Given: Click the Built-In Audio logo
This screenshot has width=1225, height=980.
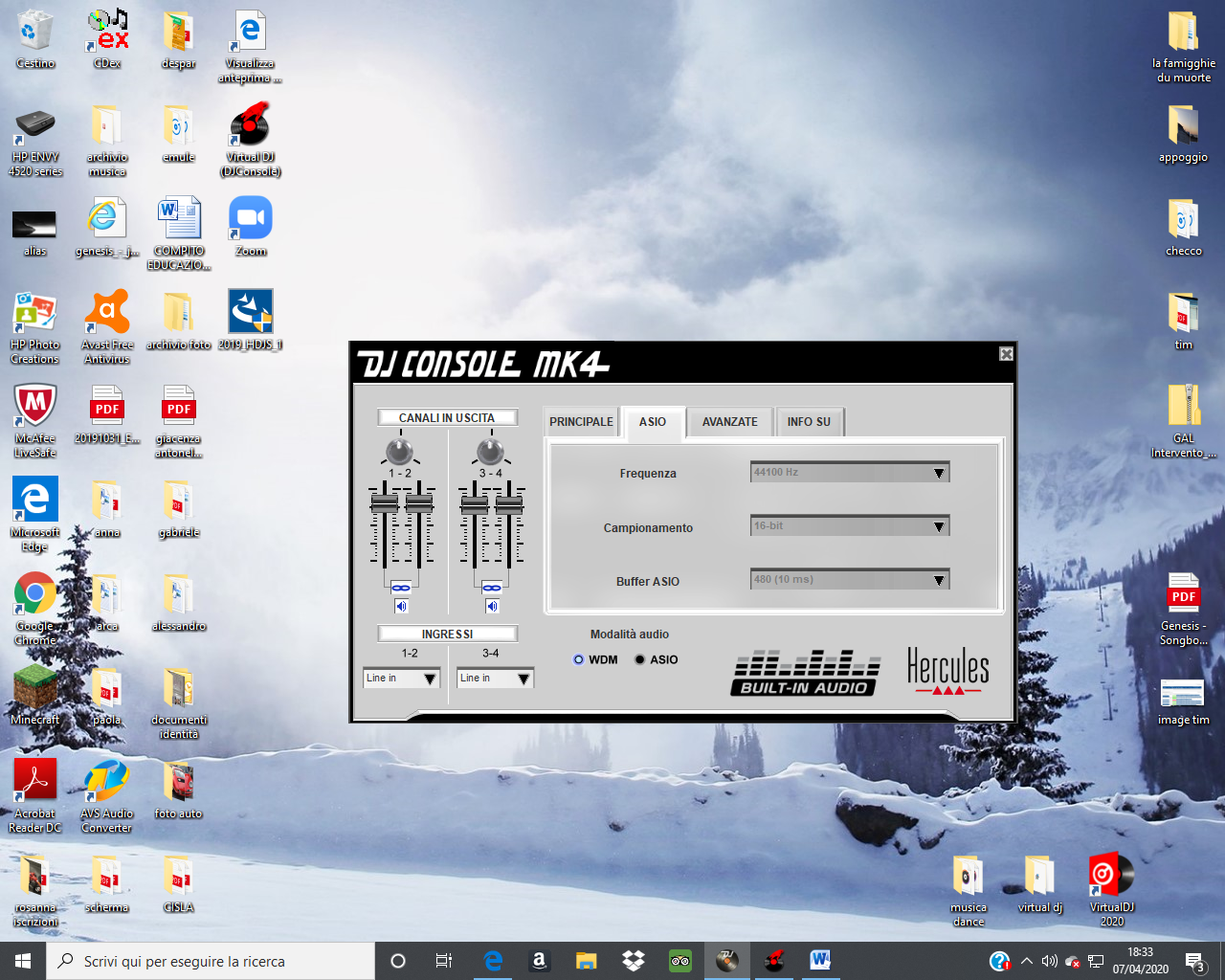Looking at the screenshot, I should click(x=805, y=674).
